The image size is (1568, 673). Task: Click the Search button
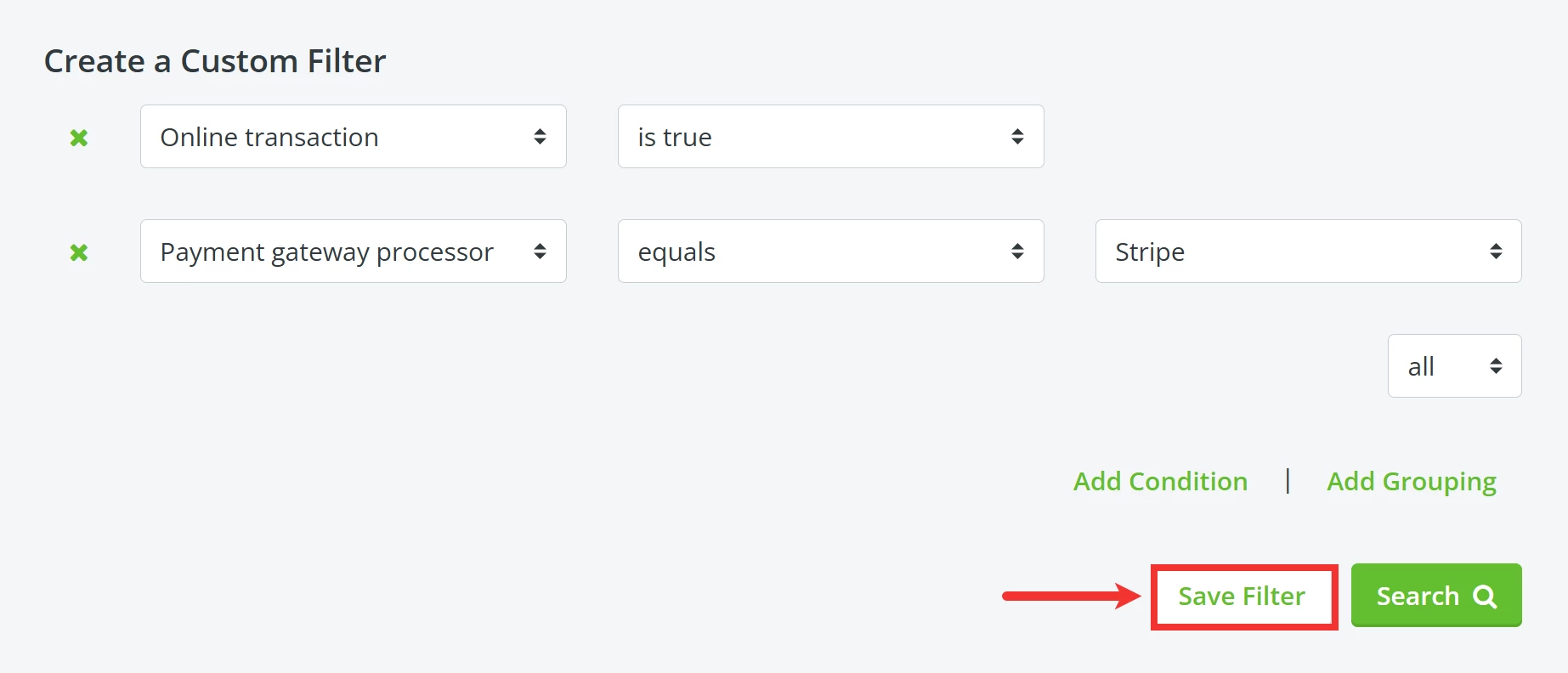coord(1436,596)
